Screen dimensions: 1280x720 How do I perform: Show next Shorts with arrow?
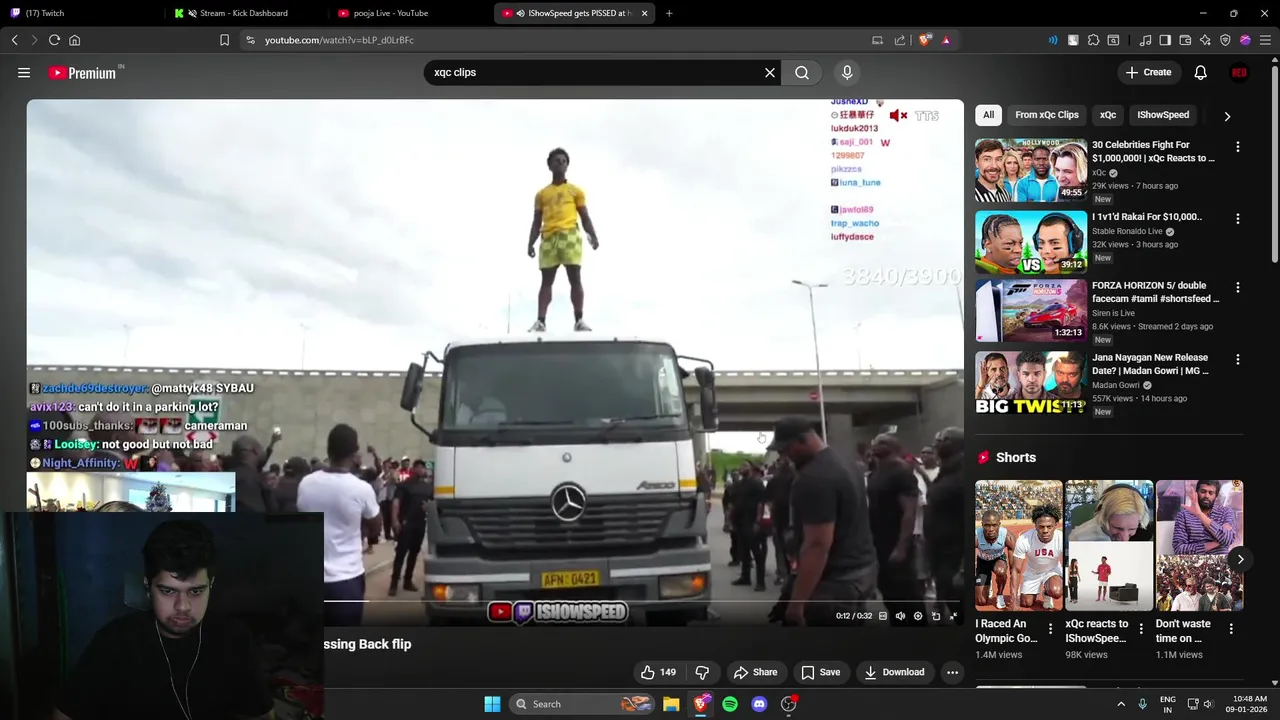(1240, 559)
